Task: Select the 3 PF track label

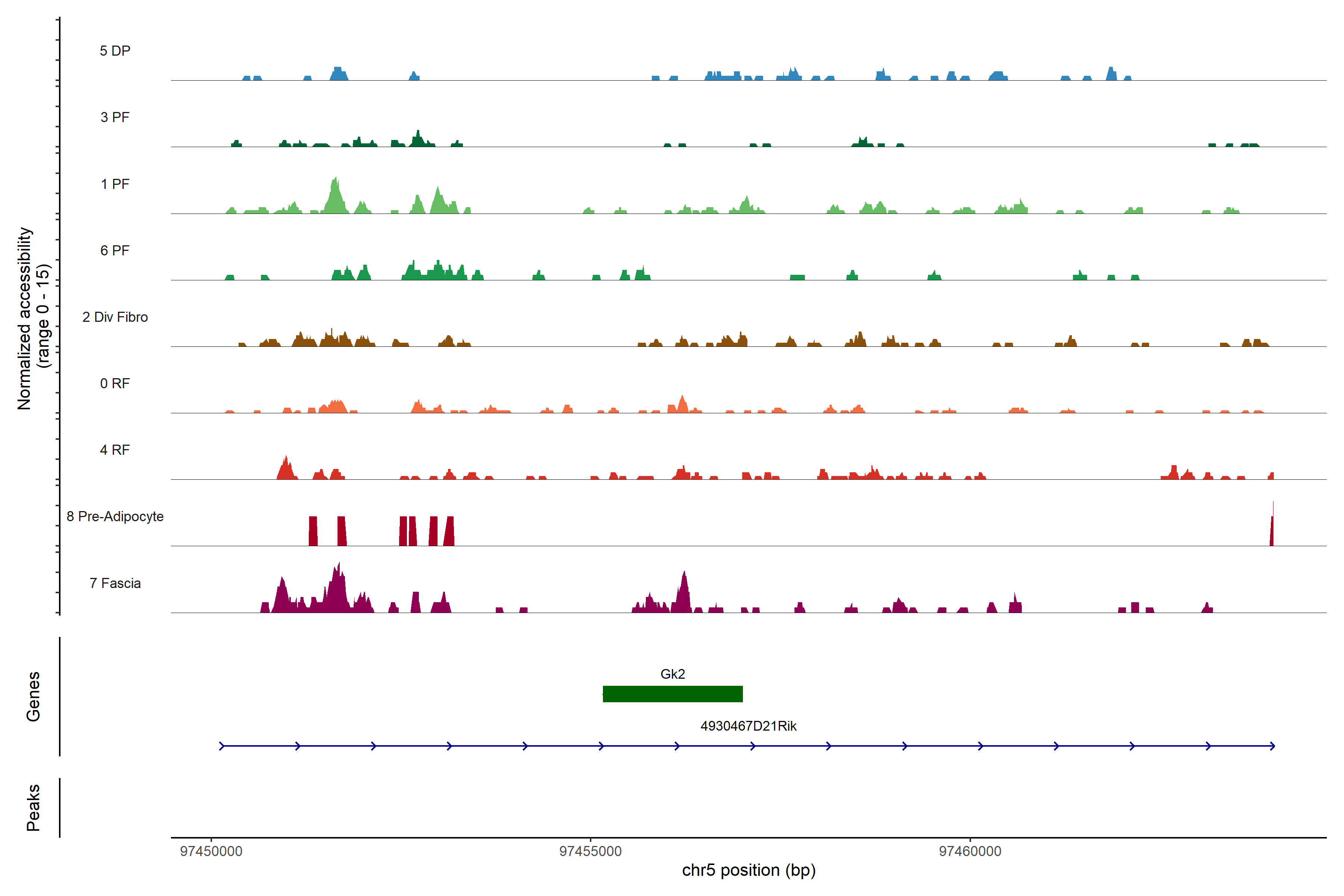Action: (x=115, y=117)
